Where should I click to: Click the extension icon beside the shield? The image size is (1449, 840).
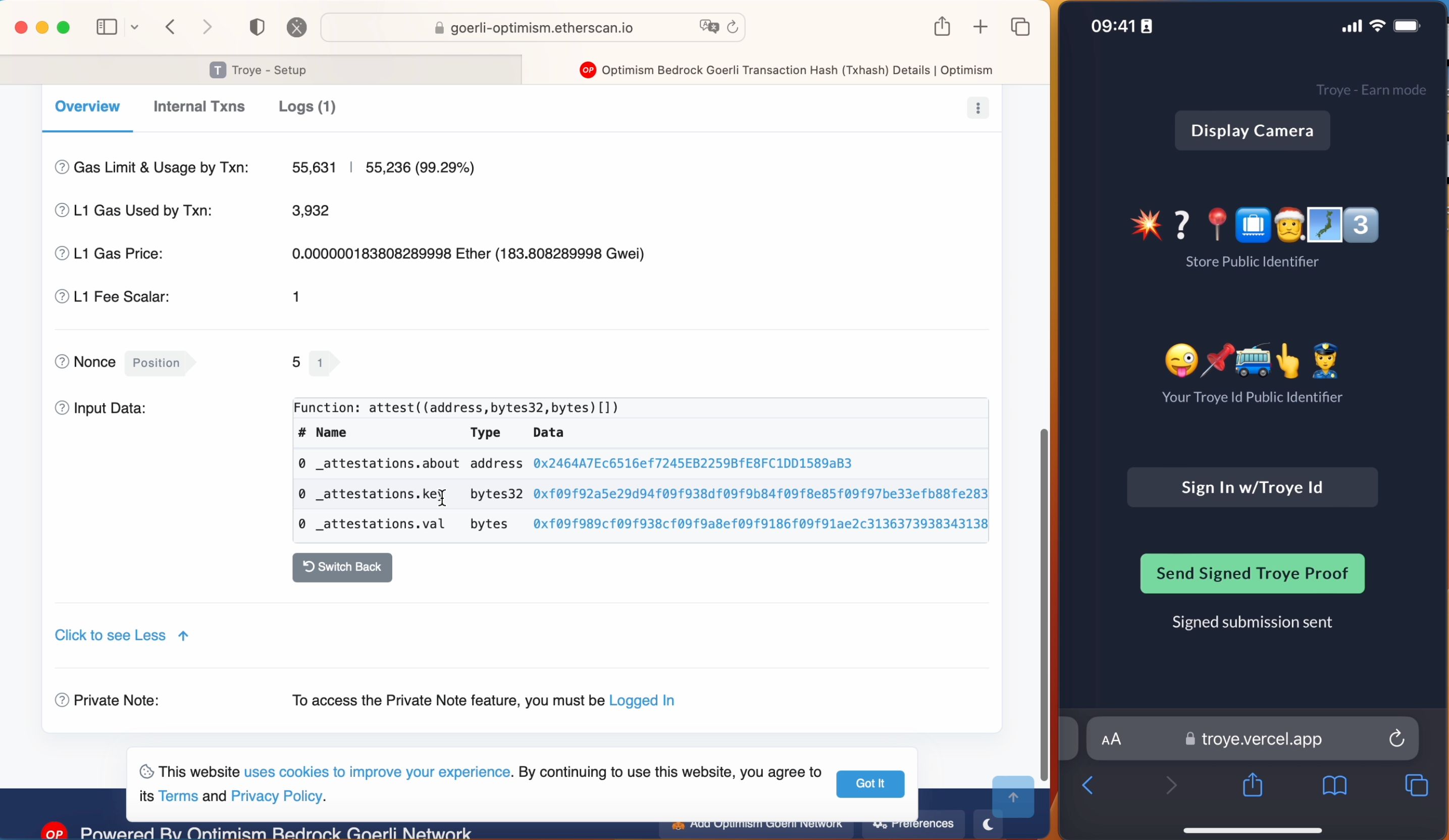297,27
